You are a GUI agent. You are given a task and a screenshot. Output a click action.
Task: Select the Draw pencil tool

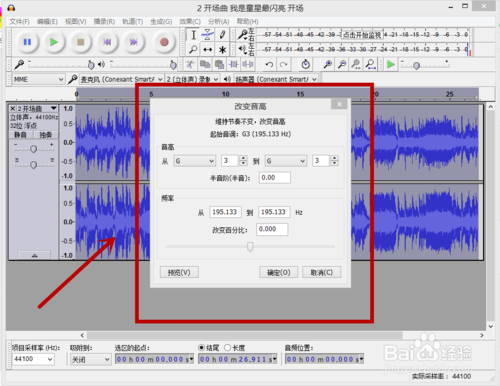222,35
